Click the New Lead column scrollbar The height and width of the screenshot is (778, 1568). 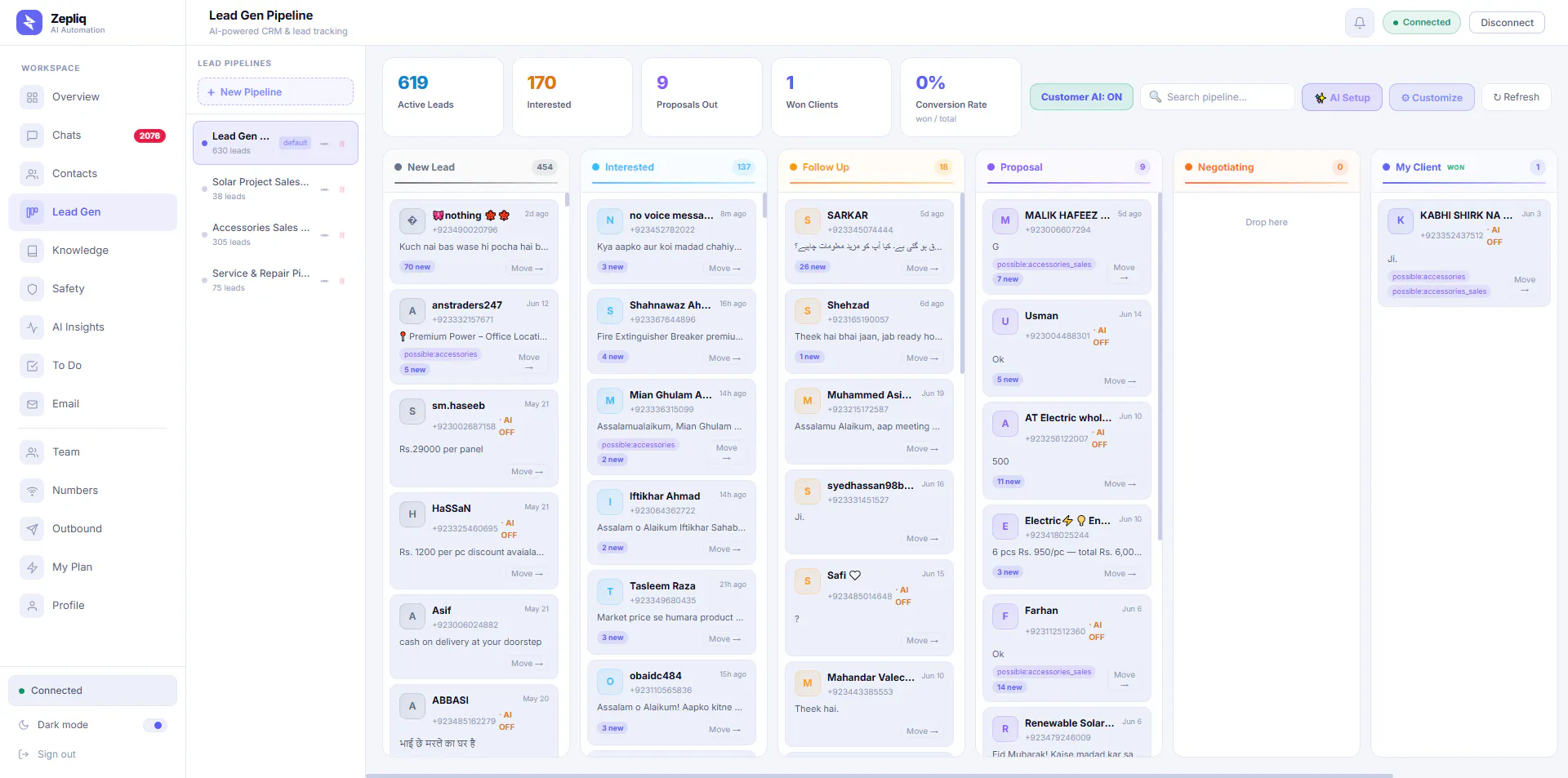[567, 199]
